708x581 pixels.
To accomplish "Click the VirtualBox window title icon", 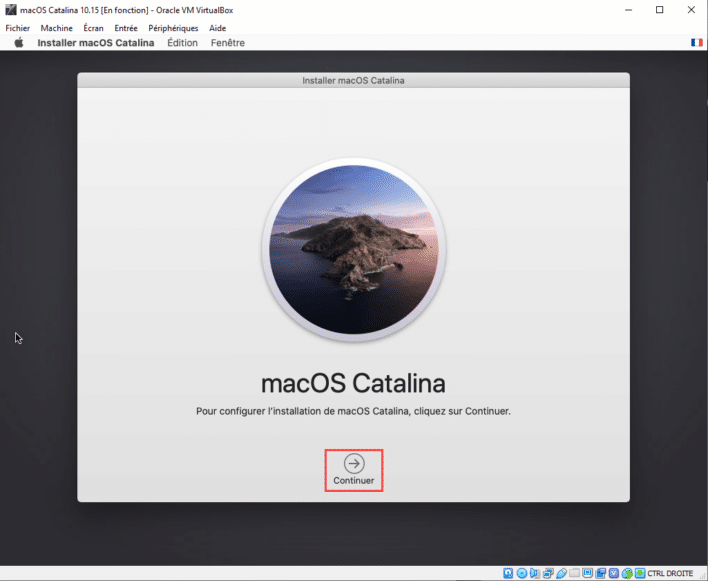I will click(10, 10).
